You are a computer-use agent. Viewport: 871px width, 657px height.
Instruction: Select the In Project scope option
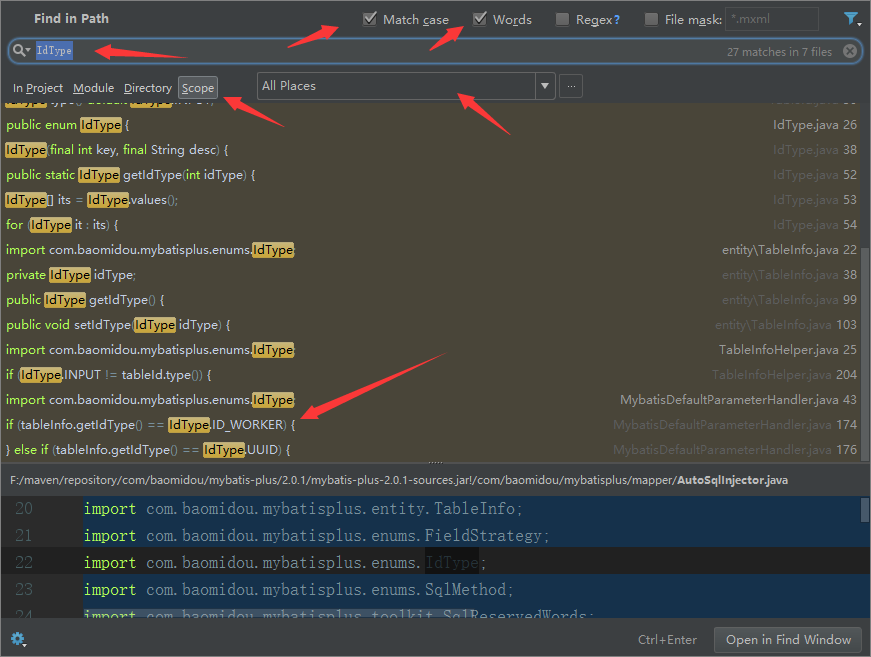(38, 88)
